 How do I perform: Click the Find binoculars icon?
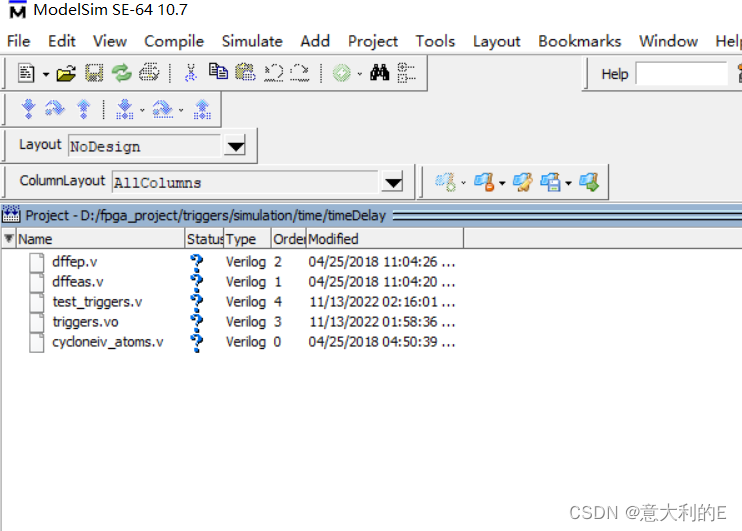click(x=380, y=72)
